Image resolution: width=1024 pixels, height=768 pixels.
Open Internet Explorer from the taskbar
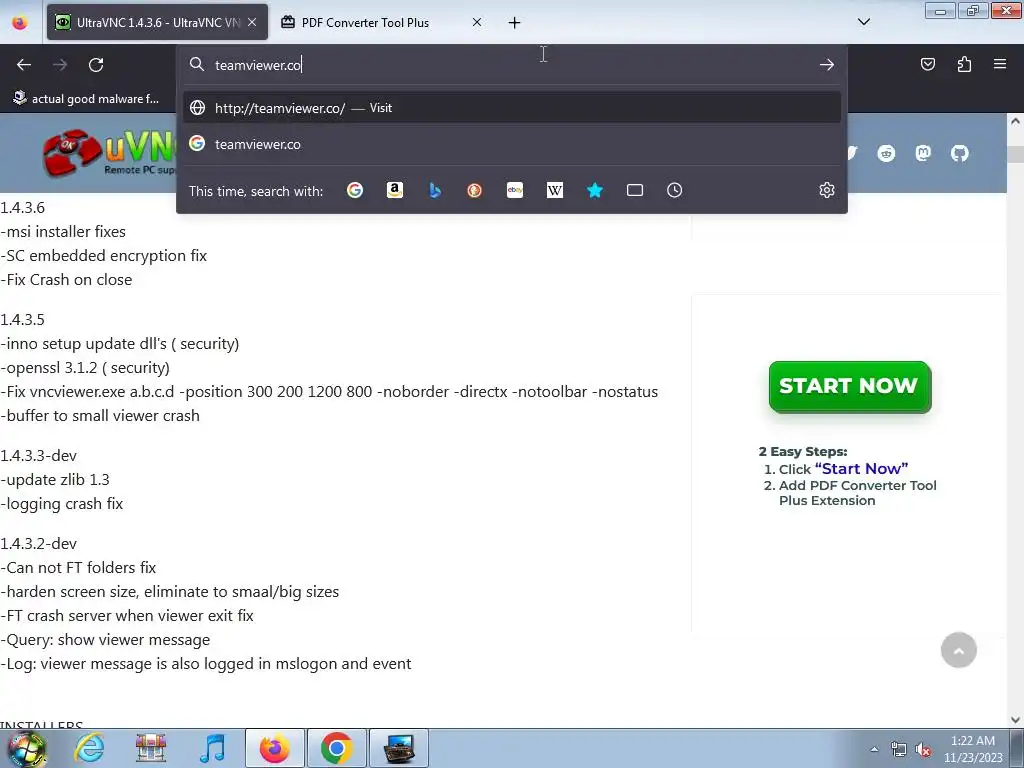[89, 748]
